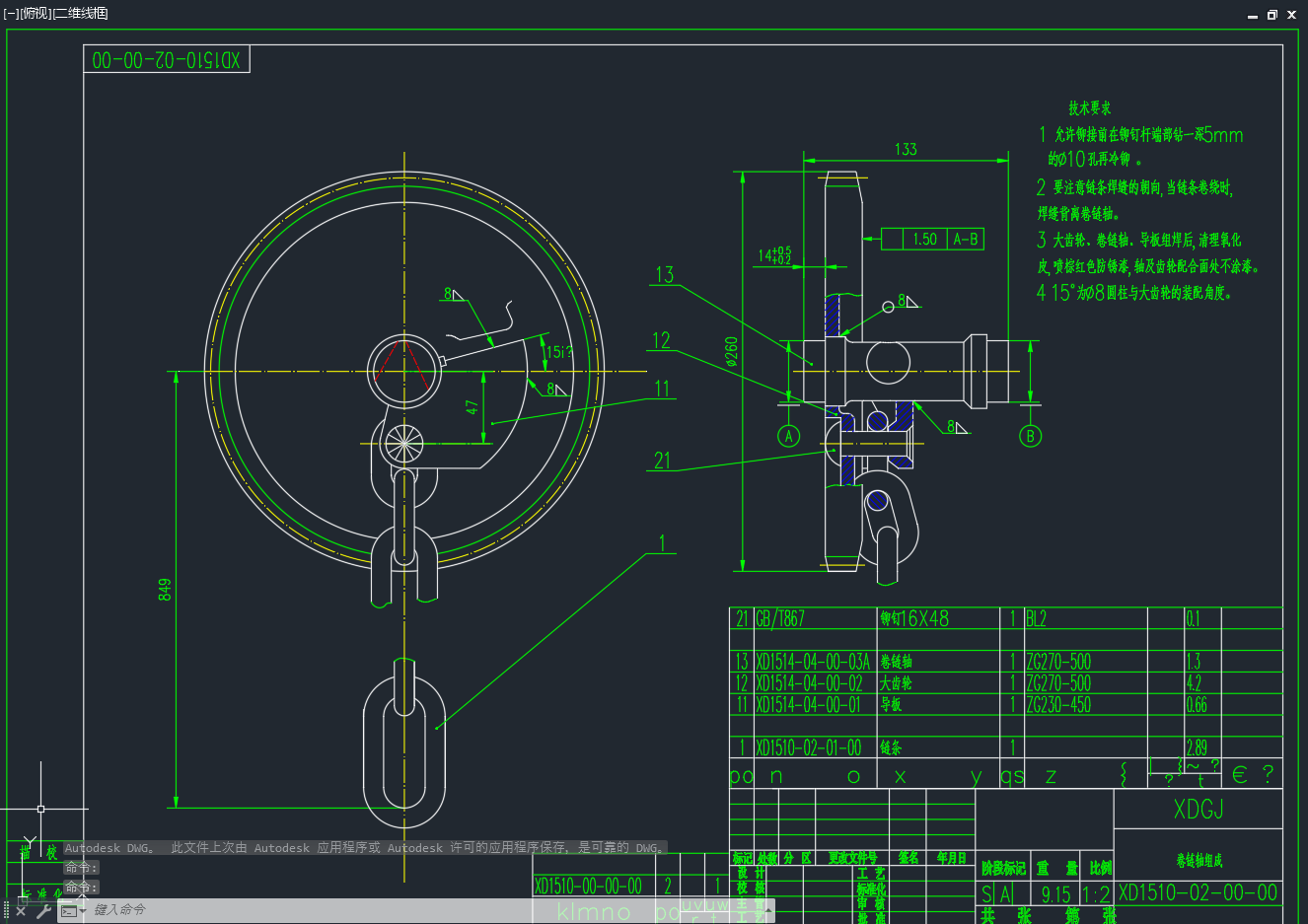Select the 1.50 tolerance frame value
Viewport: 1308px width, 924px height.
pos(924,239)
